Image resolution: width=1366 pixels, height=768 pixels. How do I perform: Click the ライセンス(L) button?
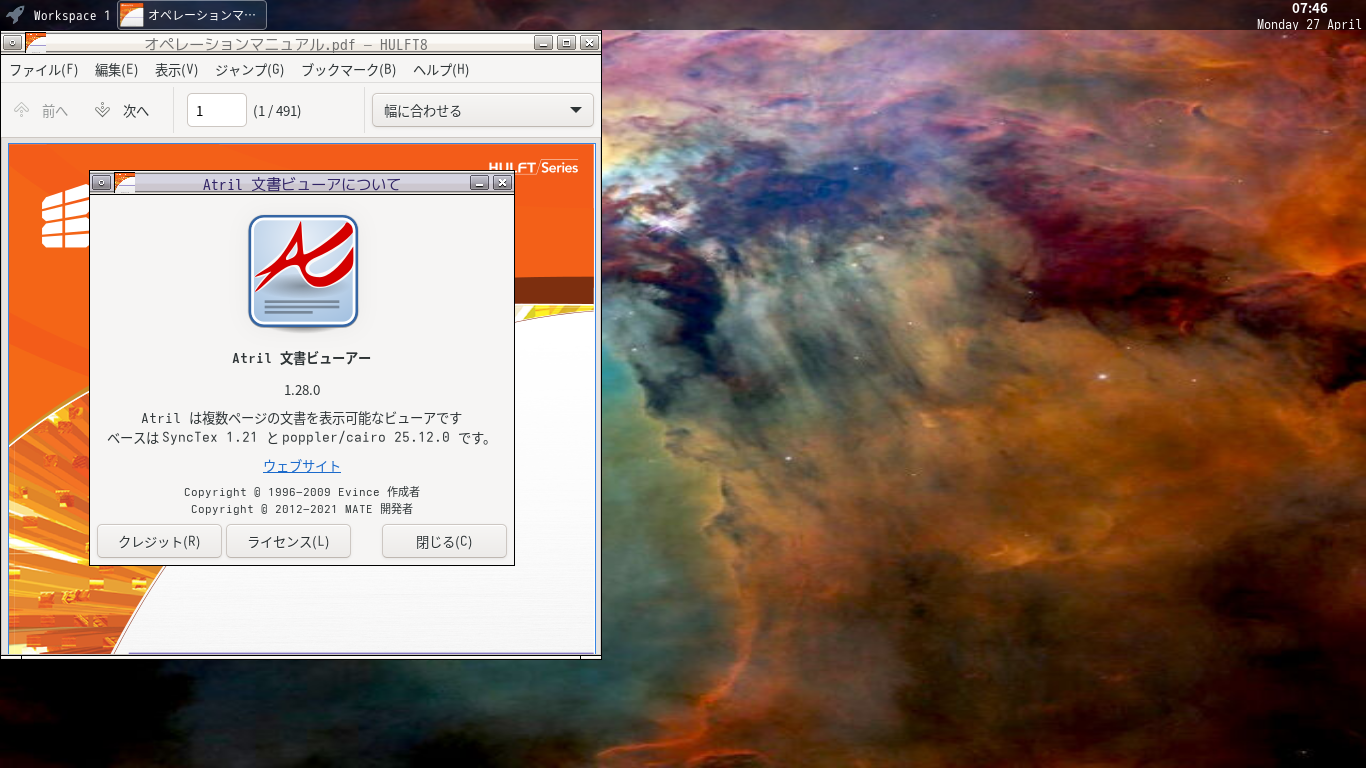[288, 541]
